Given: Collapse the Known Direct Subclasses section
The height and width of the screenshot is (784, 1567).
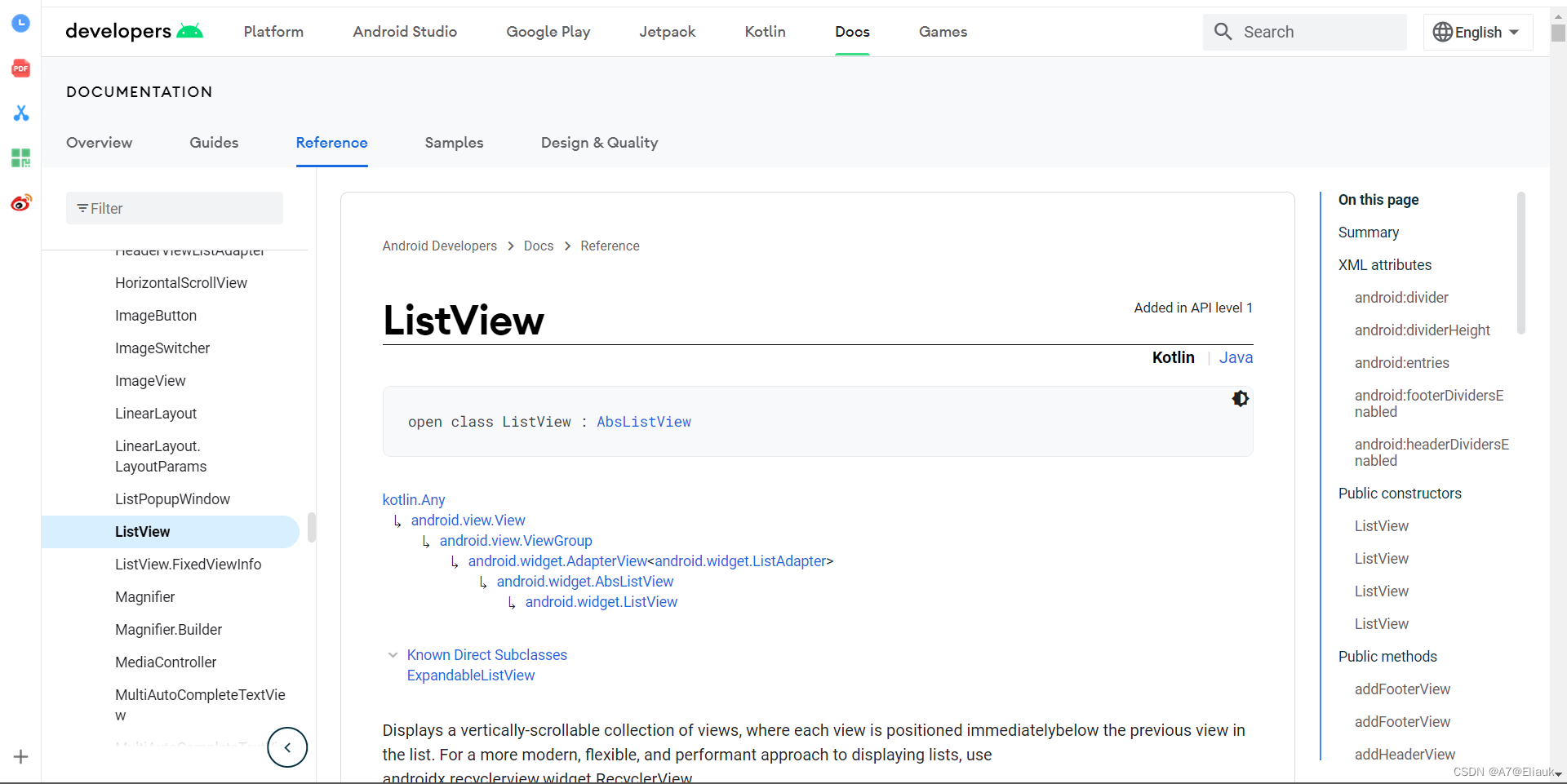Looking at the screenshot, I should pyautogui.click(x=393, y=655).
